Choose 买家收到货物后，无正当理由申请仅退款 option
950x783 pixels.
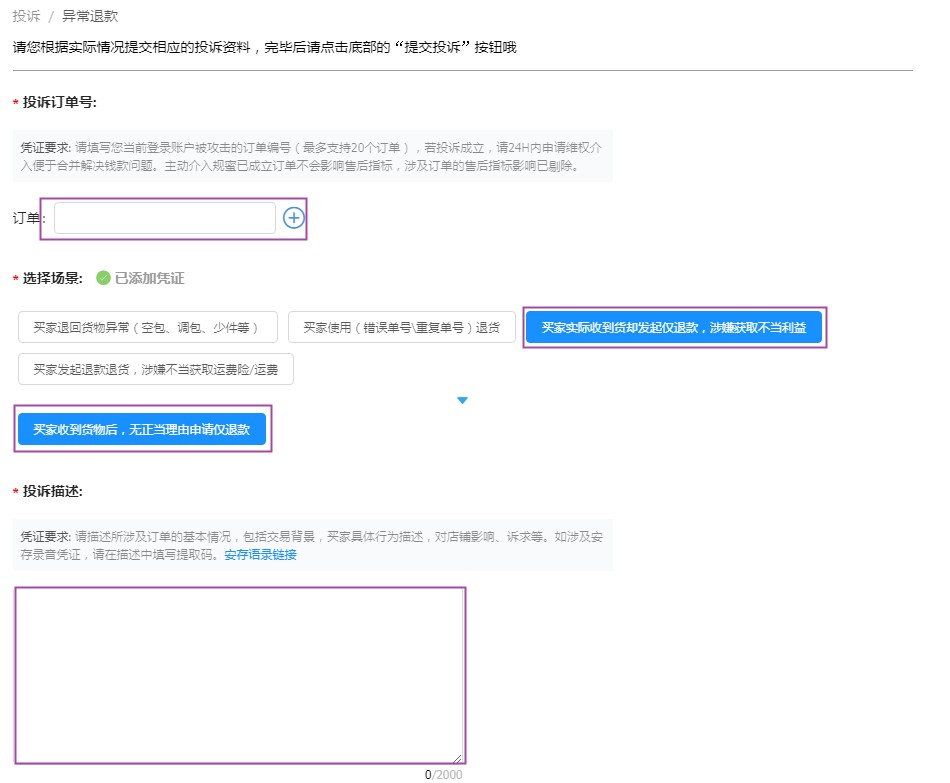coord(142,429)
